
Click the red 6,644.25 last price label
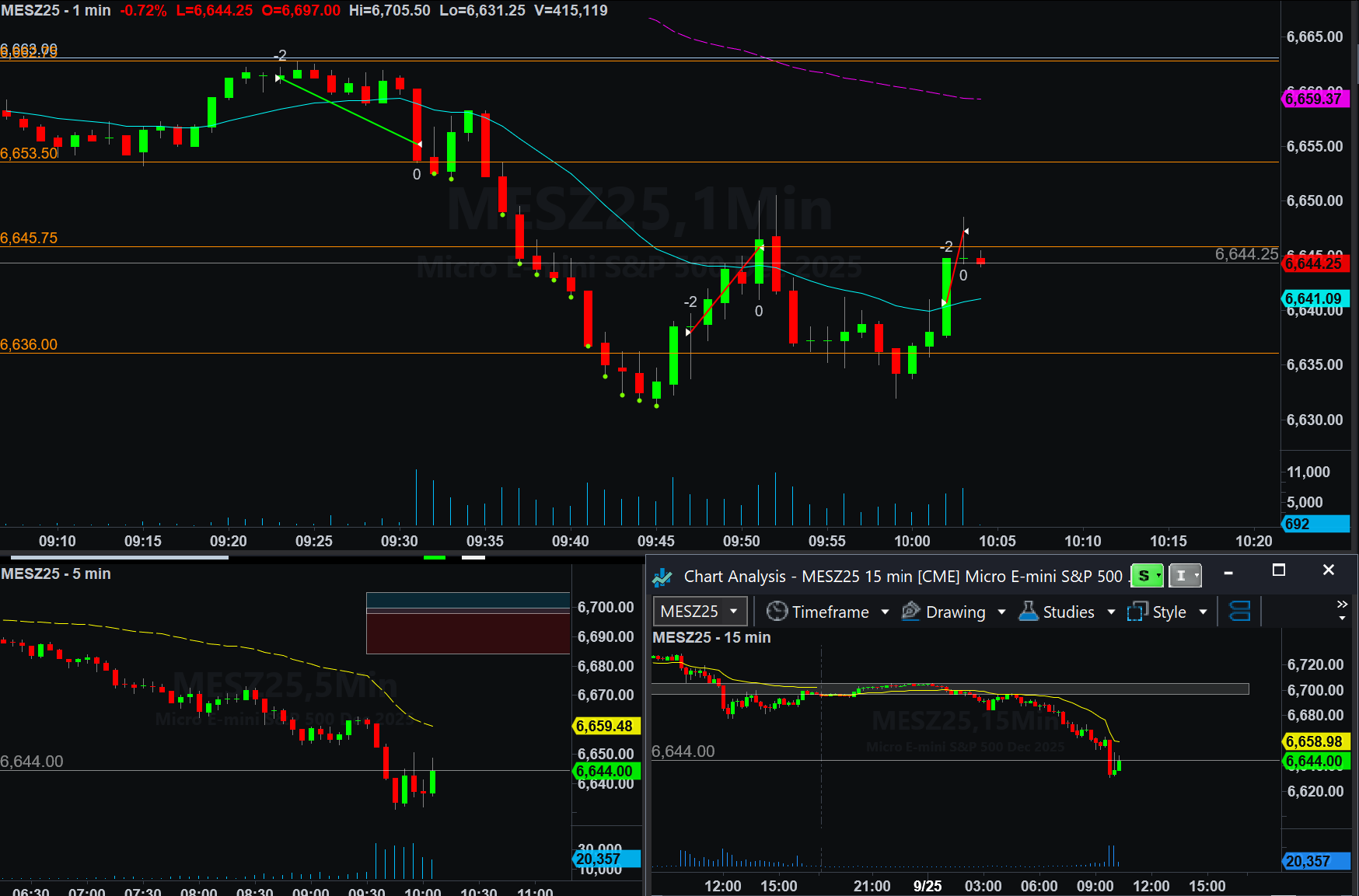[1314, 263]
